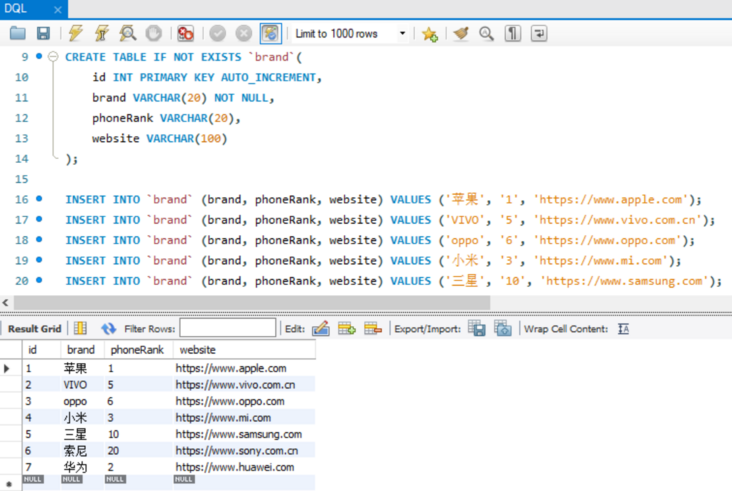Toggle auto-commit mode button
Screen dimensions: 732x491
tap(270, 33)
